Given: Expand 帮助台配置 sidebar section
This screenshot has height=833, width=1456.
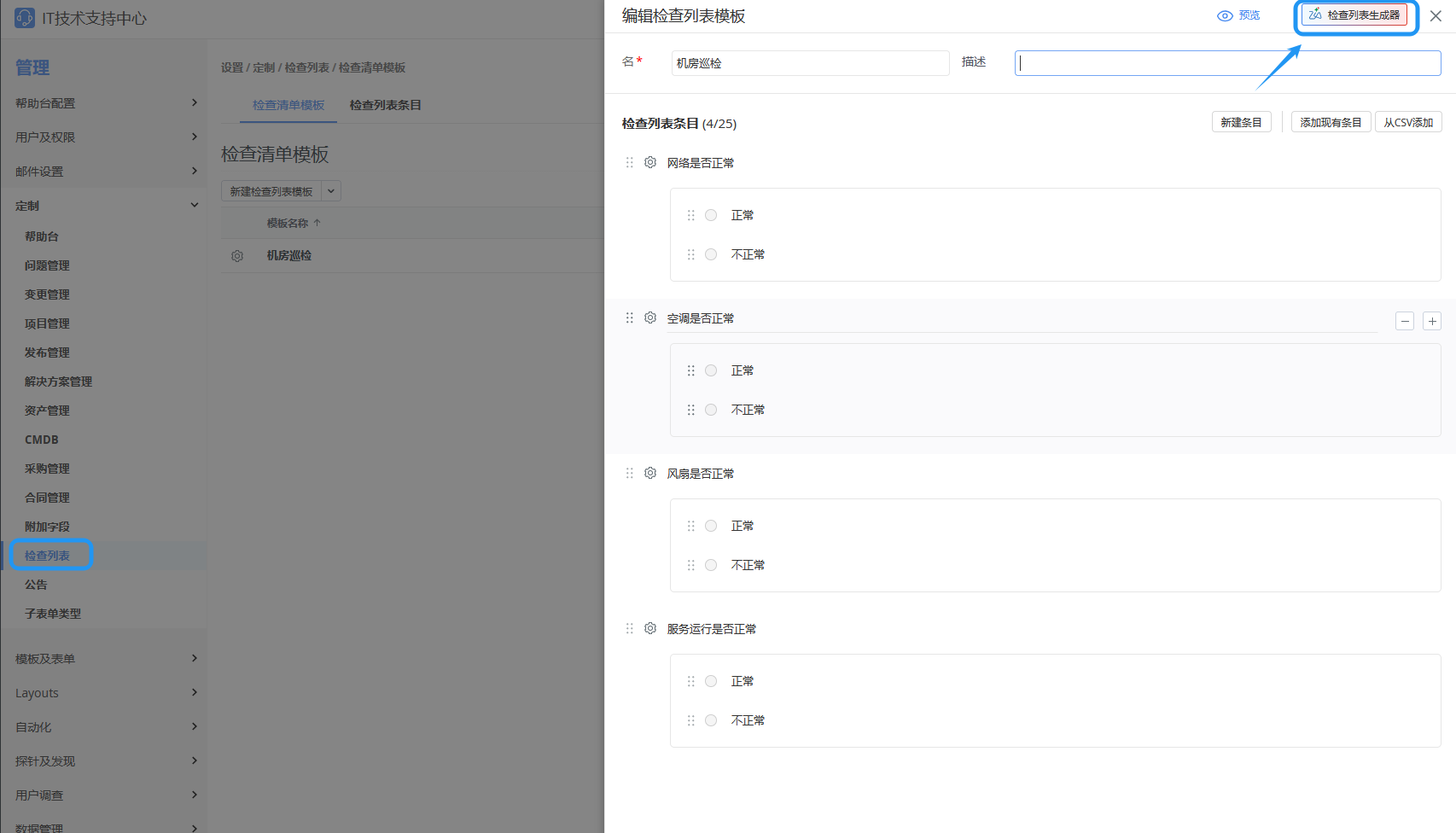Looking at the screenshot, I should (194, 102).
